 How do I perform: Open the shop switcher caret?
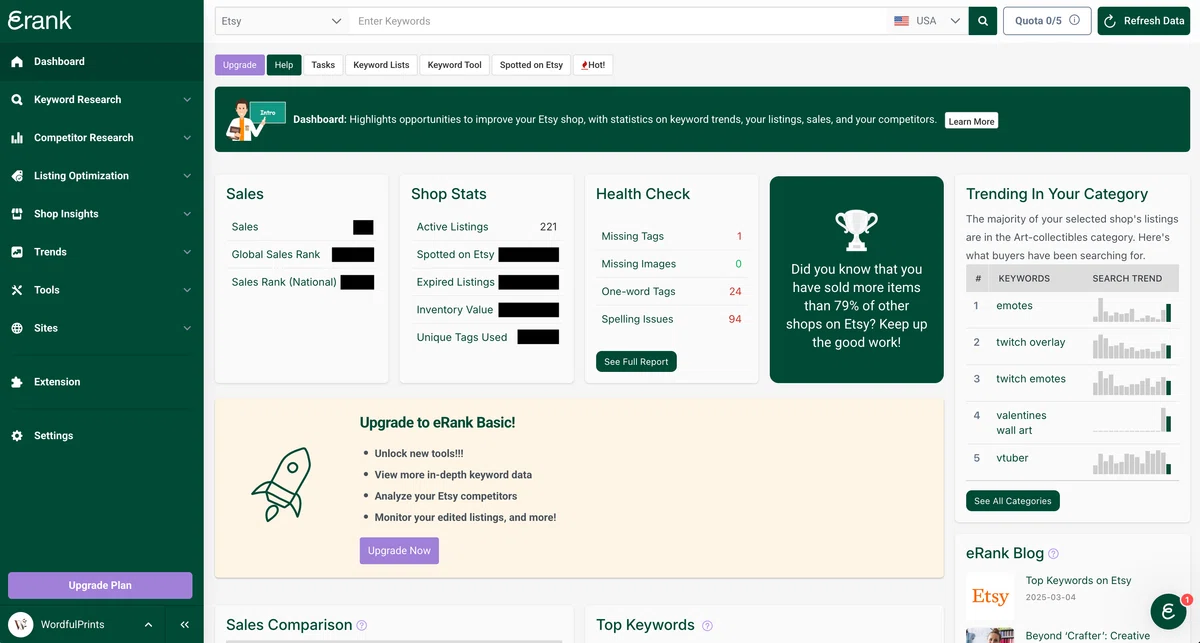point(148,625)
